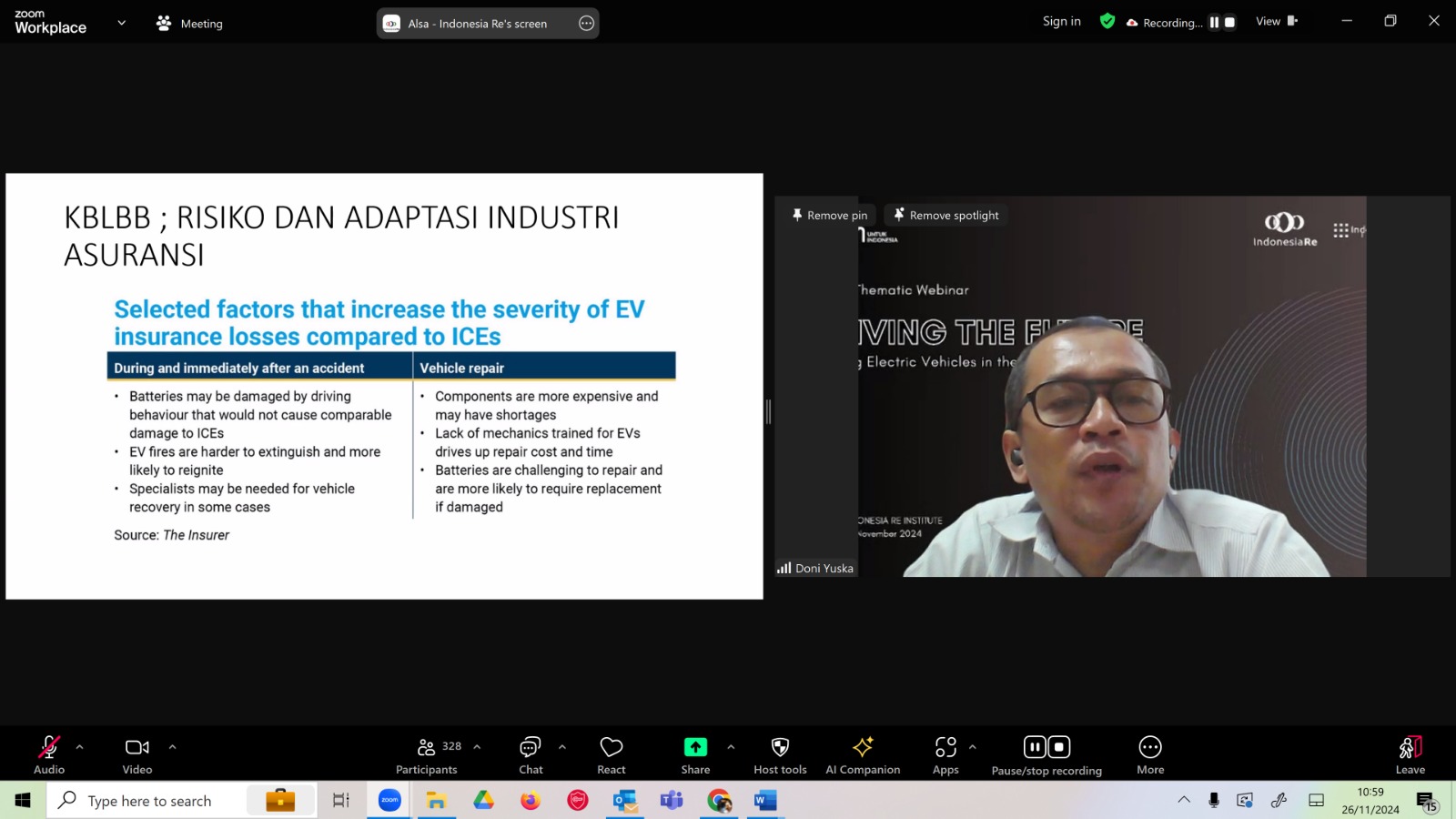Open Host tools shield icon

coord(780,747)
